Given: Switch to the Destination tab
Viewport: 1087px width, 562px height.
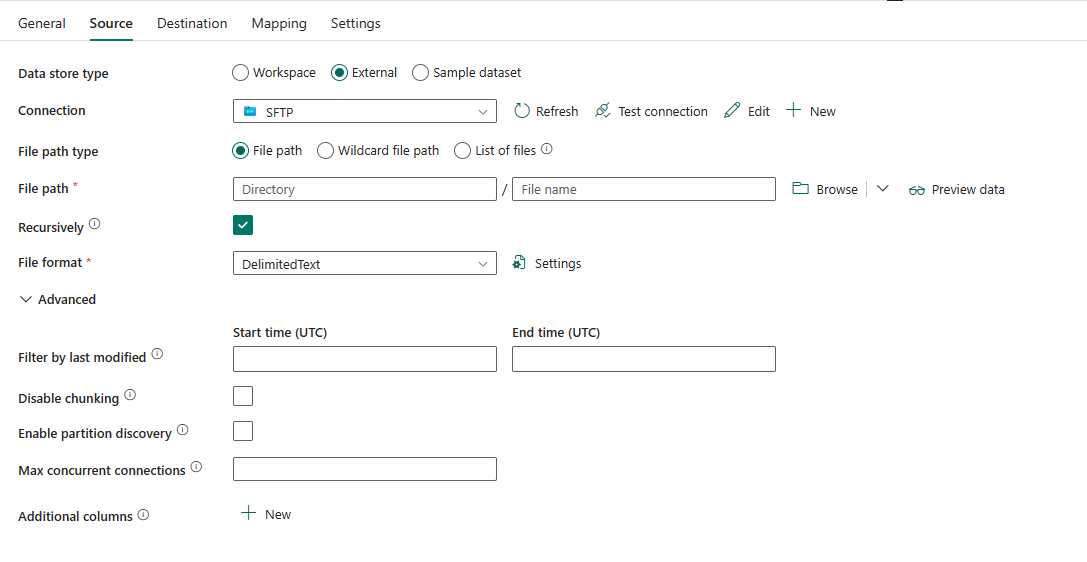Looking at the screenshot, I should (x=192, y=23).
